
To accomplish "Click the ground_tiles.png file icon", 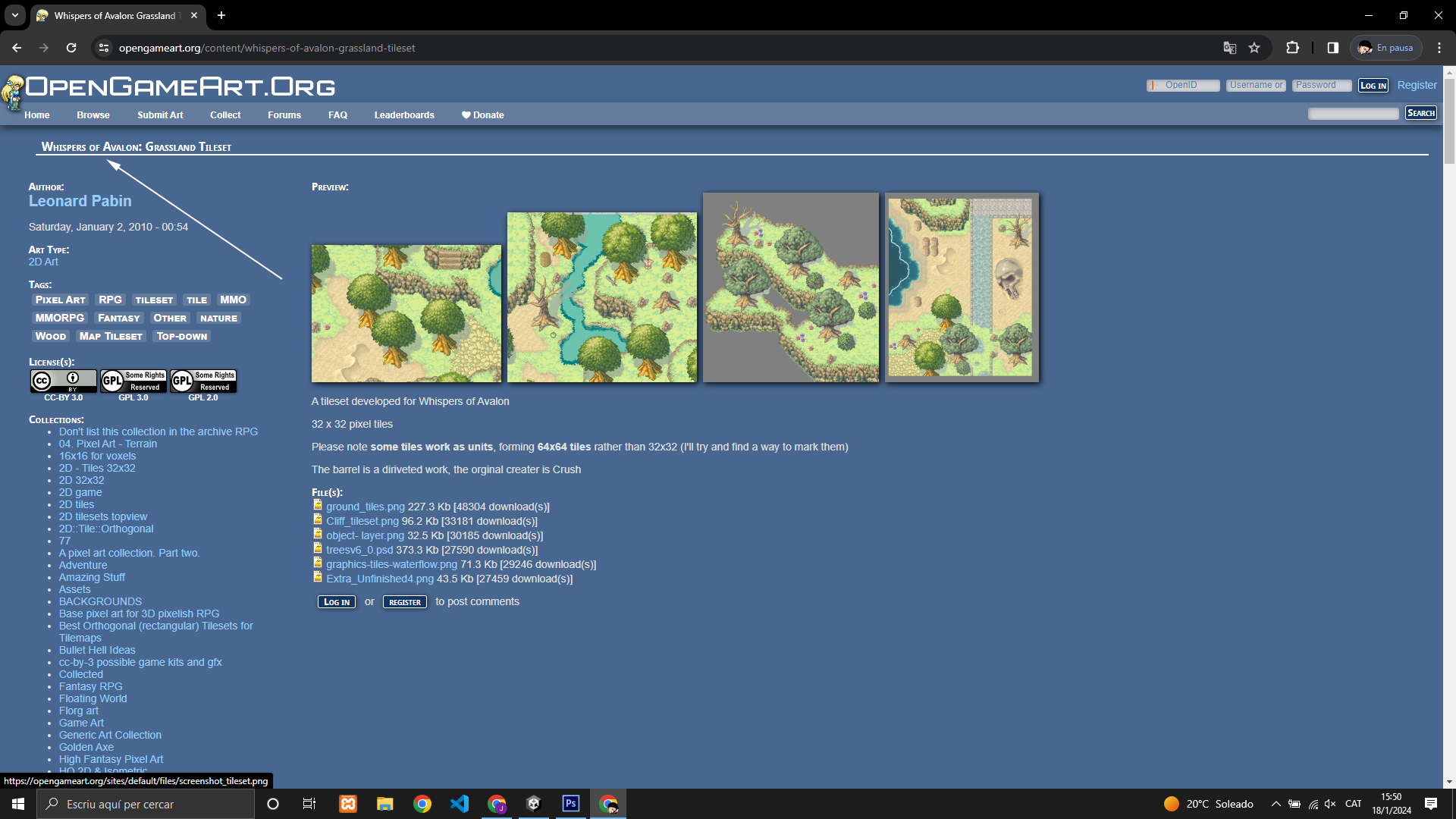I will pos(318,505).
